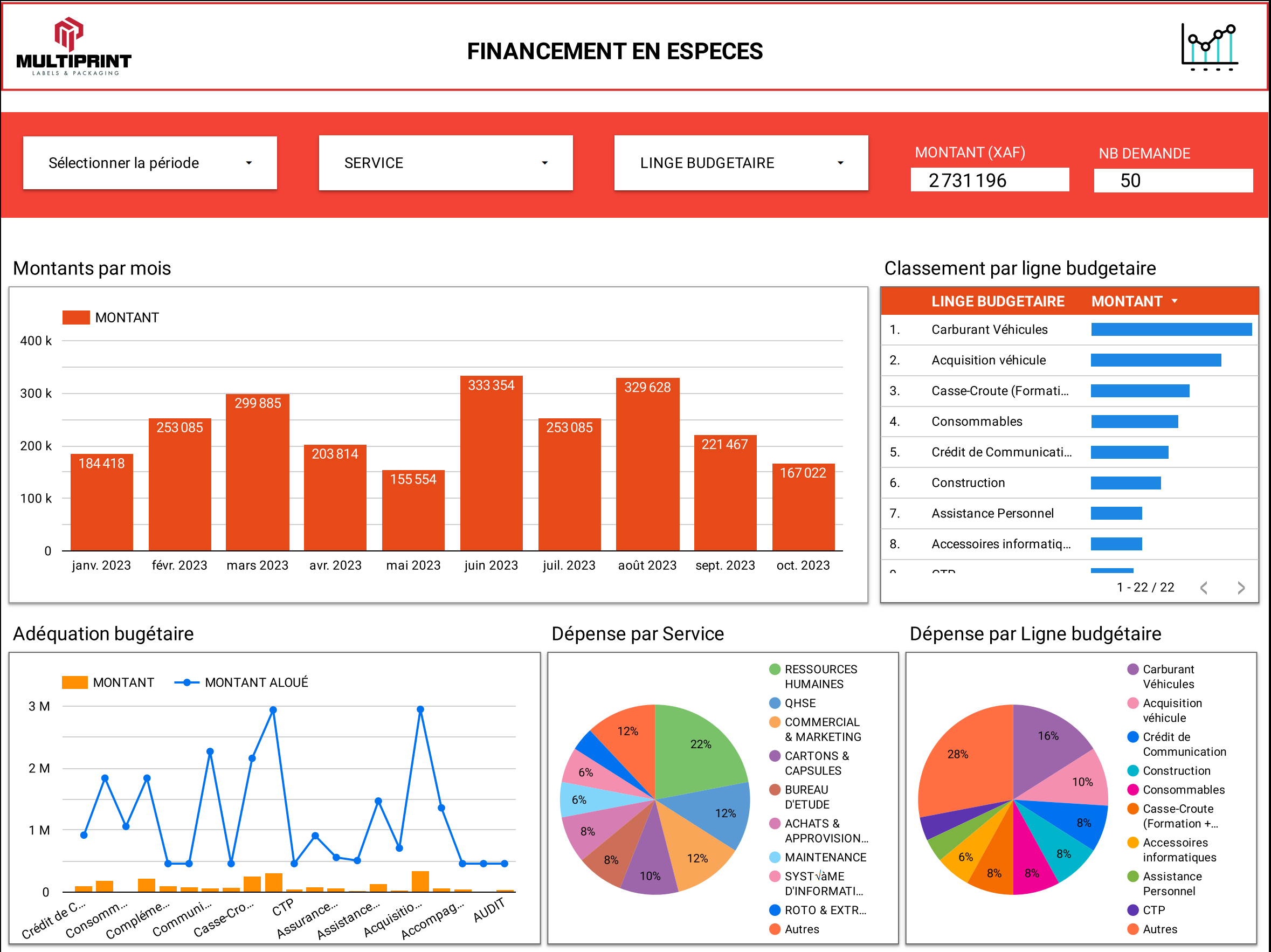Screen dimensions: 1271x952
Task: Click Autres legend in Dépense par Service
Action: click(794, 929)
